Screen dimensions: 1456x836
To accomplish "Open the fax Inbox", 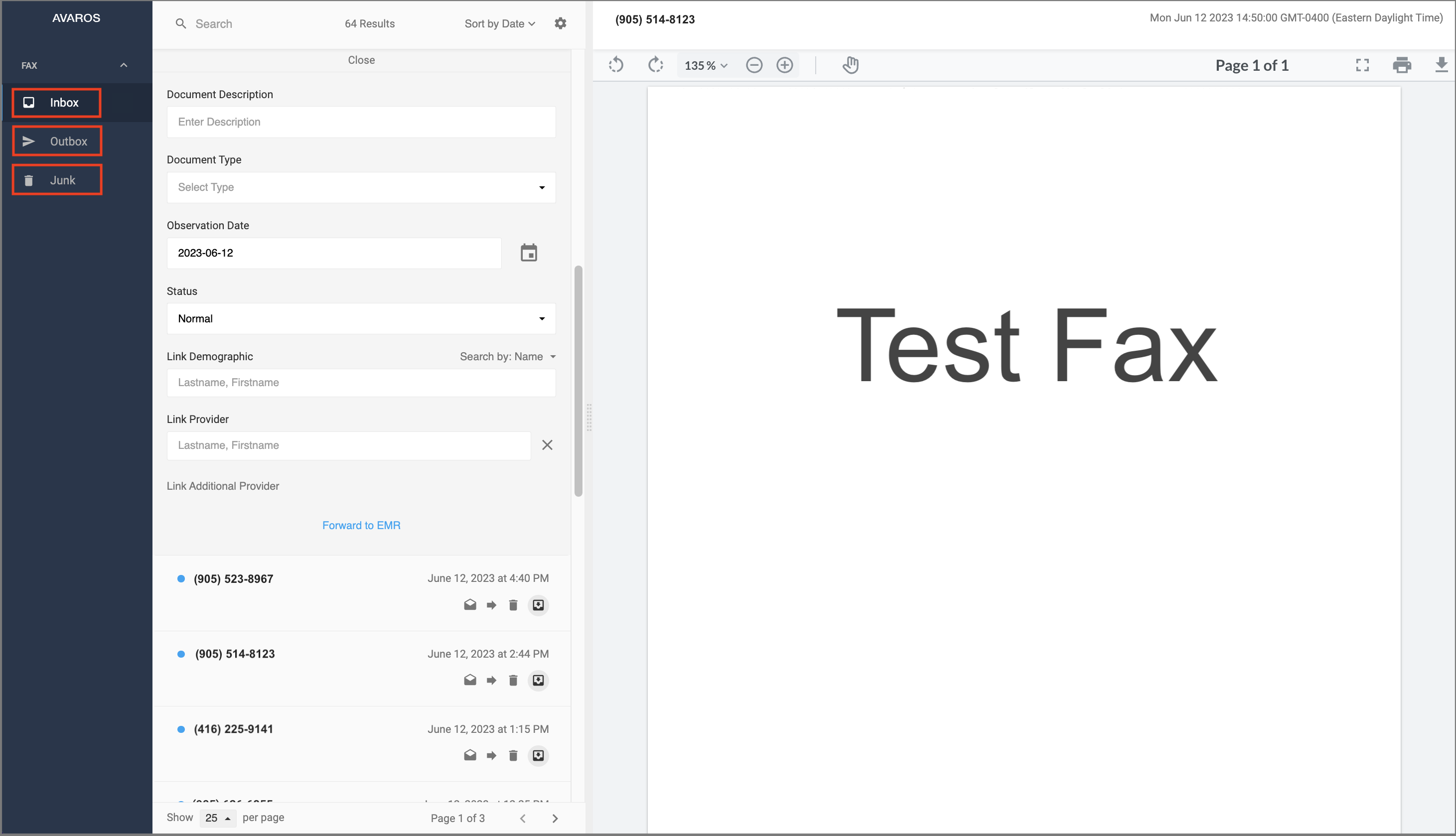I will pos(56,102).
